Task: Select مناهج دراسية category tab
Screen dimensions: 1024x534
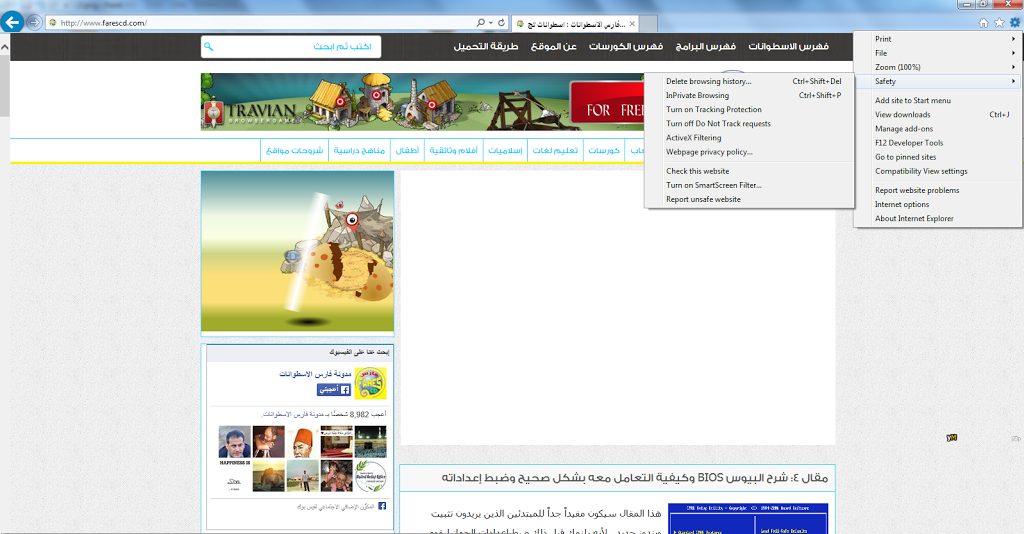Action: coord(359,150)
